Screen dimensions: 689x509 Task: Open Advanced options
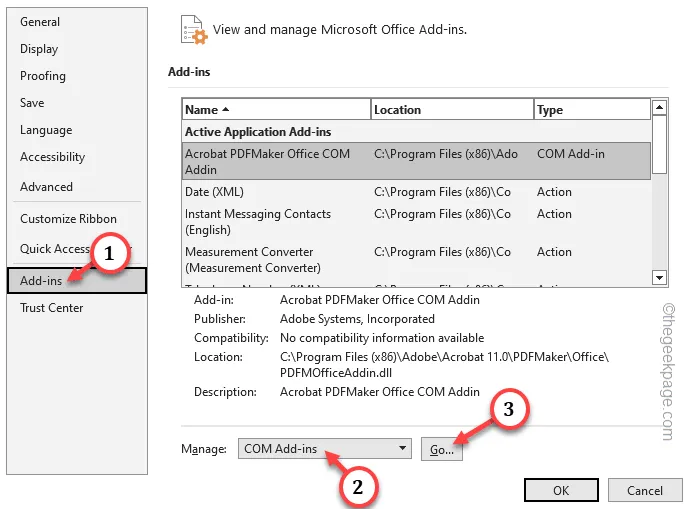point(46,186)
